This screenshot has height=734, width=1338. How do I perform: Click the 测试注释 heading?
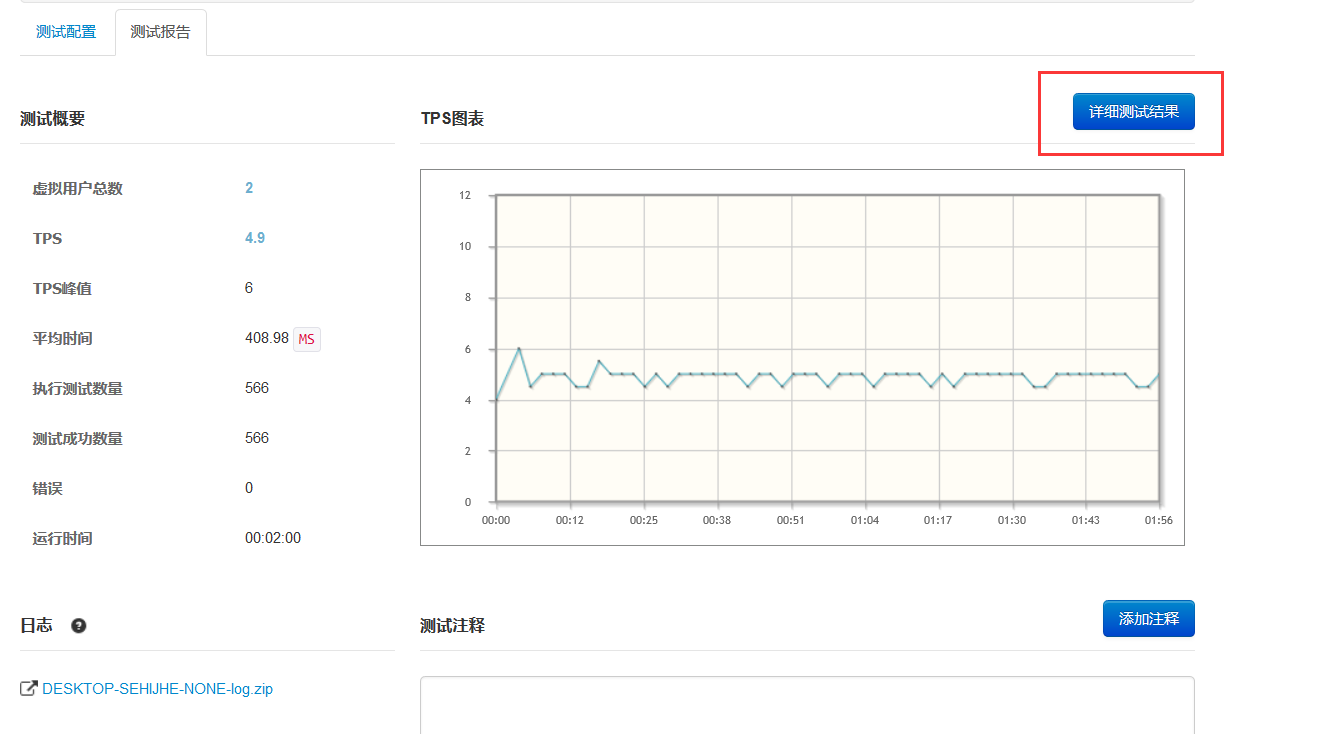[x=453, y=625]
